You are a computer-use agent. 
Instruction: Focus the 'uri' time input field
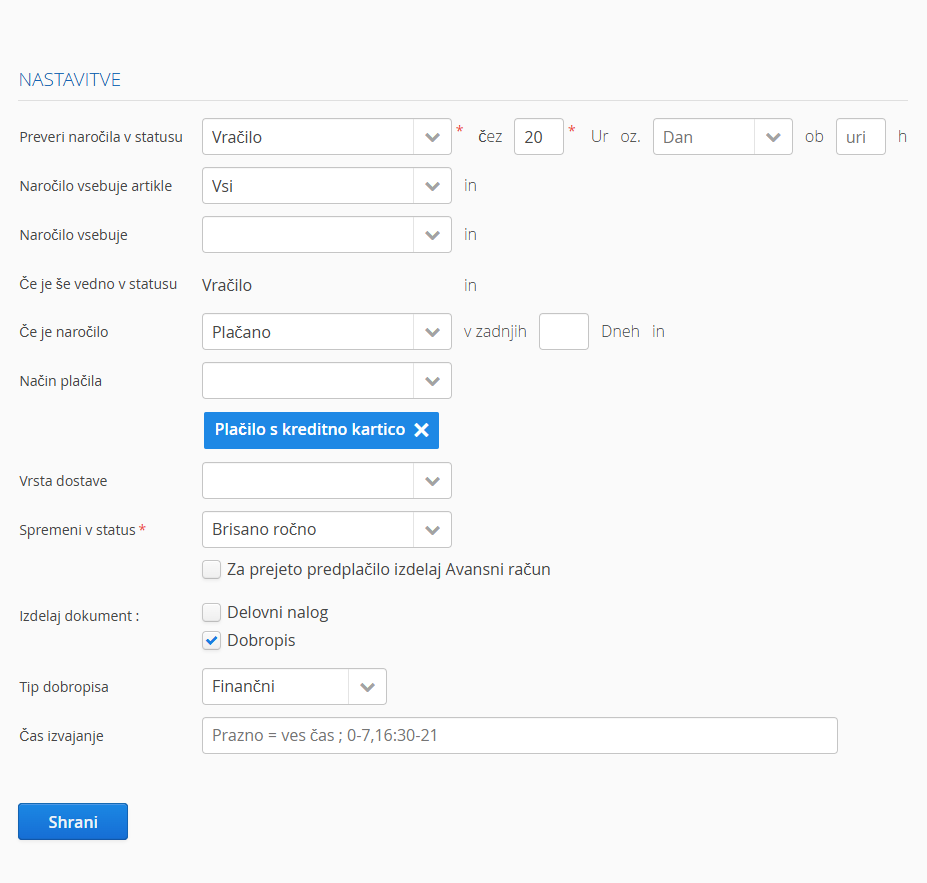pos(860,137)
